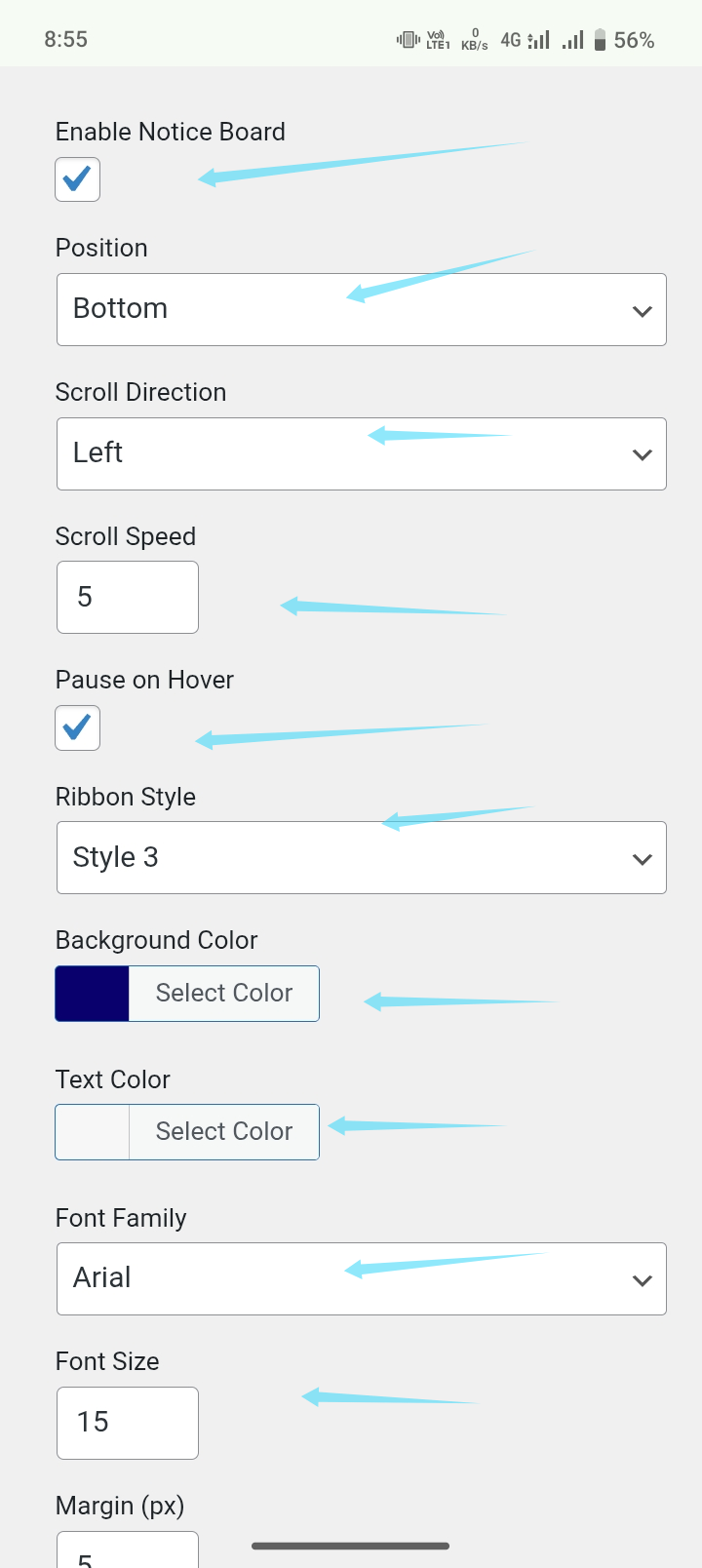Open the Scroll Direction dropdown showing Left
This screenshot has height=1568, width=702.
361,454
